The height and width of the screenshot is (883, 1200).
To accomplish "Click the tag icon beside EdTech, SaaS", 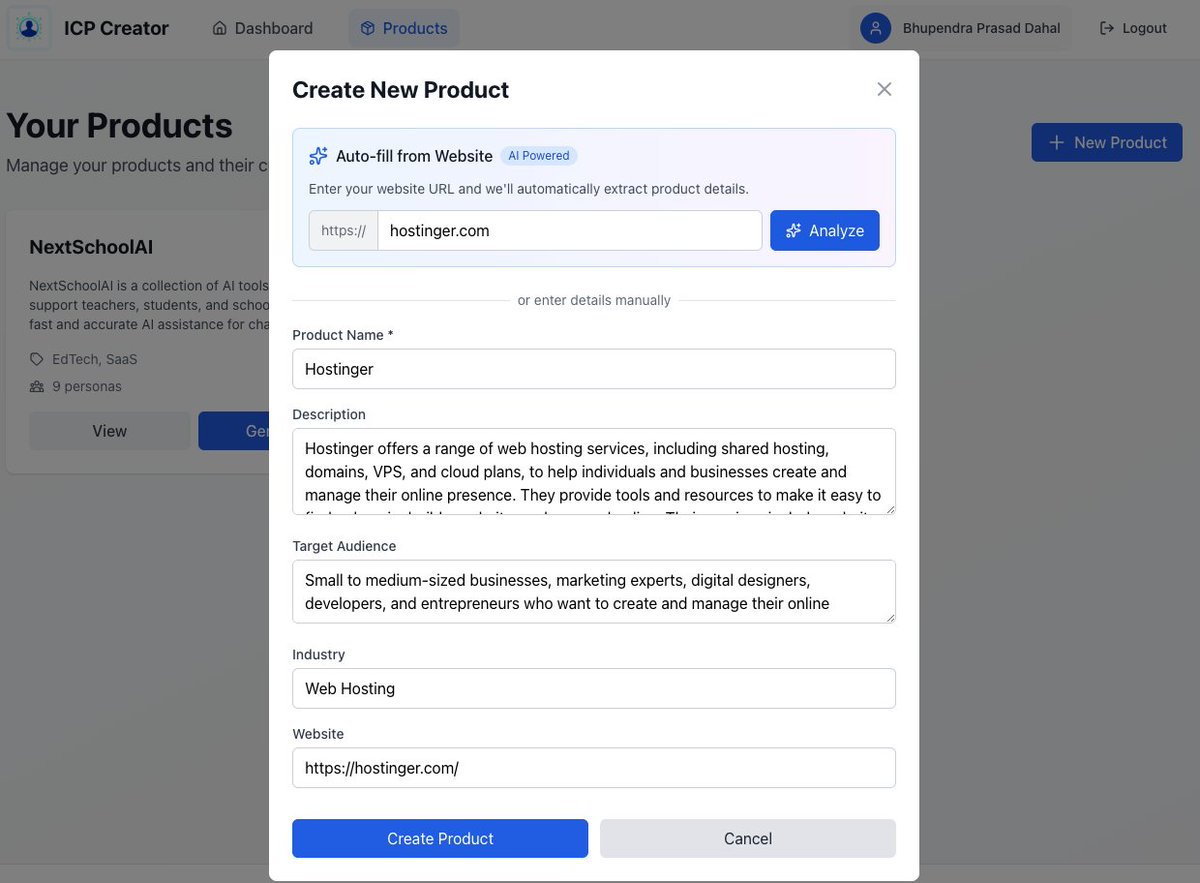I will coord(37,359).
